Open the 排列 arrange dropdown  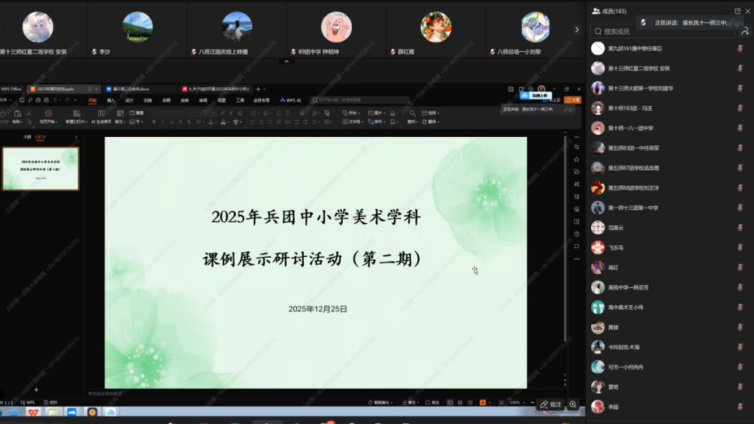377,122
